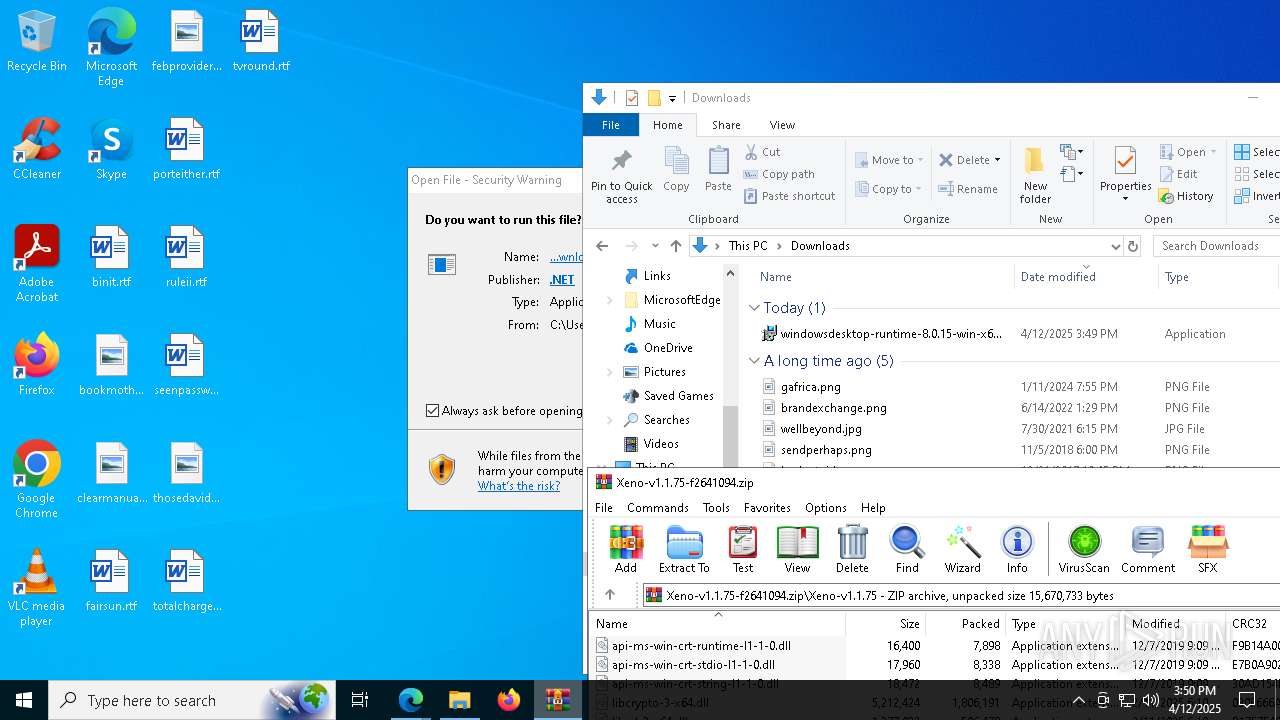Image resolution: width=1280 pixels, height=720 pixels.
Task: Click the SFX icon in WinRAR
Action: (1208, 549)
